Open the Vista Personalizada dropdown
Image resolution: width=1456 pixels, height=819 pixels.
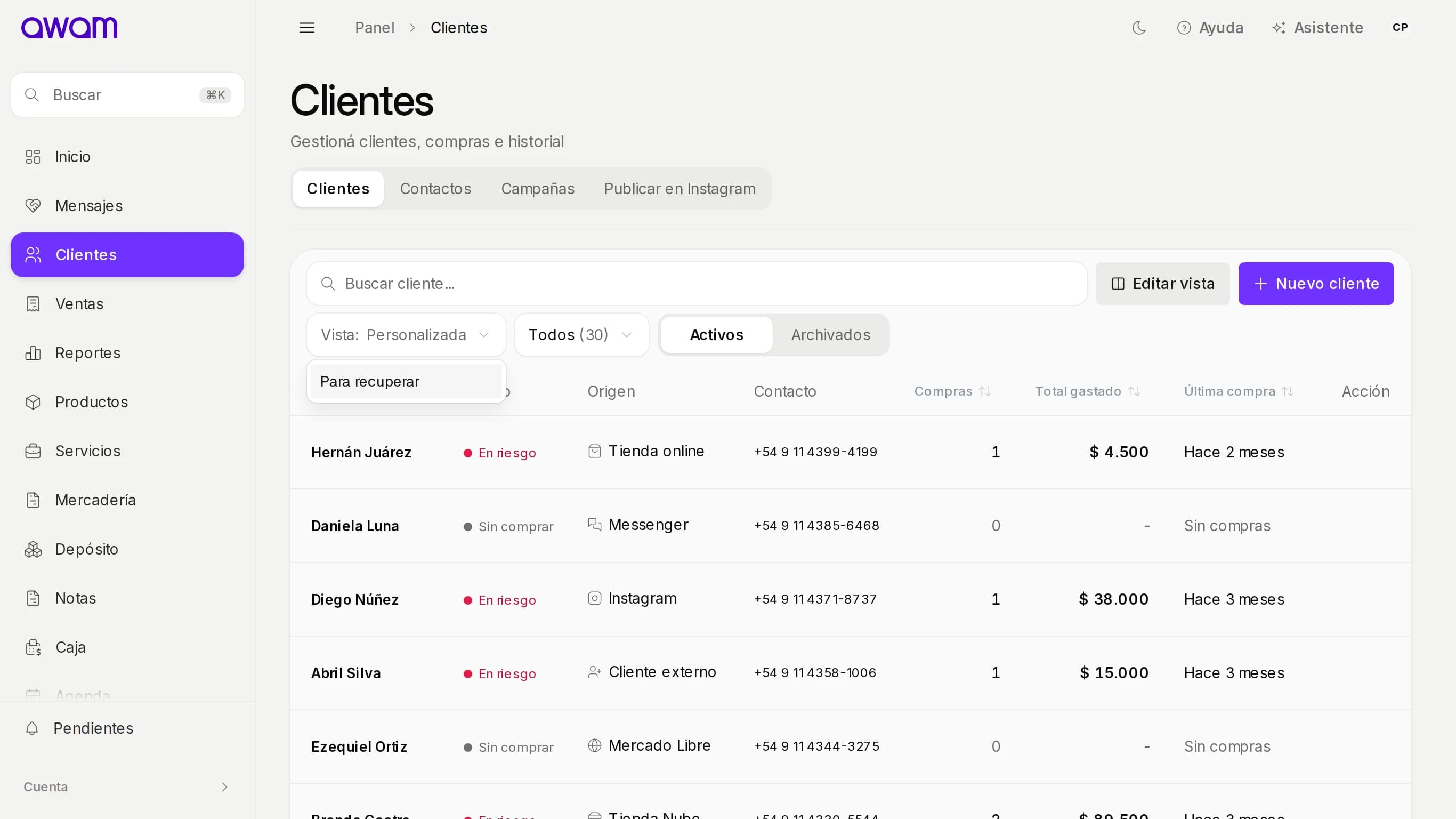click(x=406, y=335)
